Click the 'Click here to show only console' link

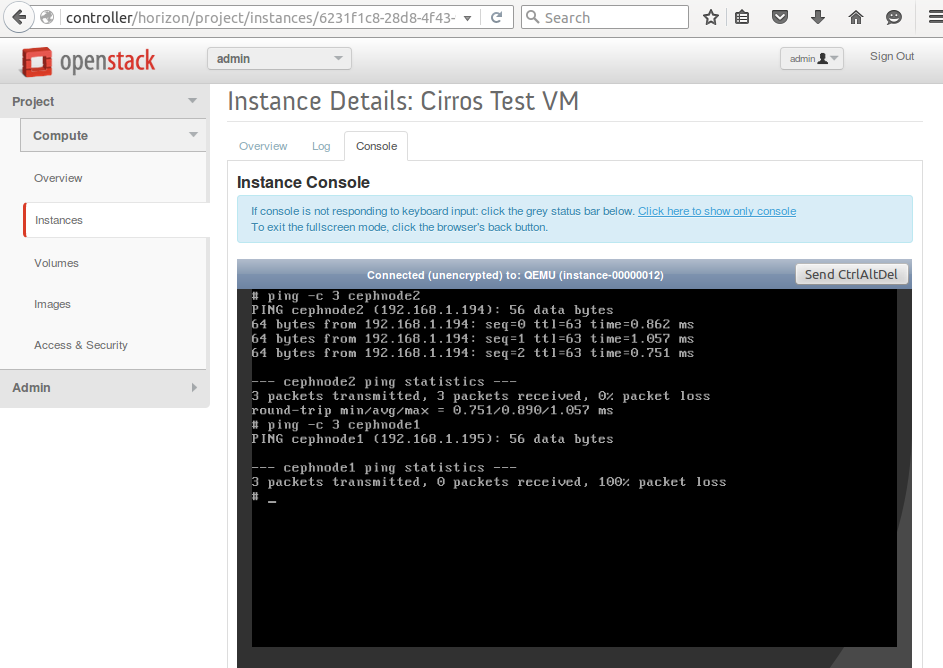[x=717, y=211]
